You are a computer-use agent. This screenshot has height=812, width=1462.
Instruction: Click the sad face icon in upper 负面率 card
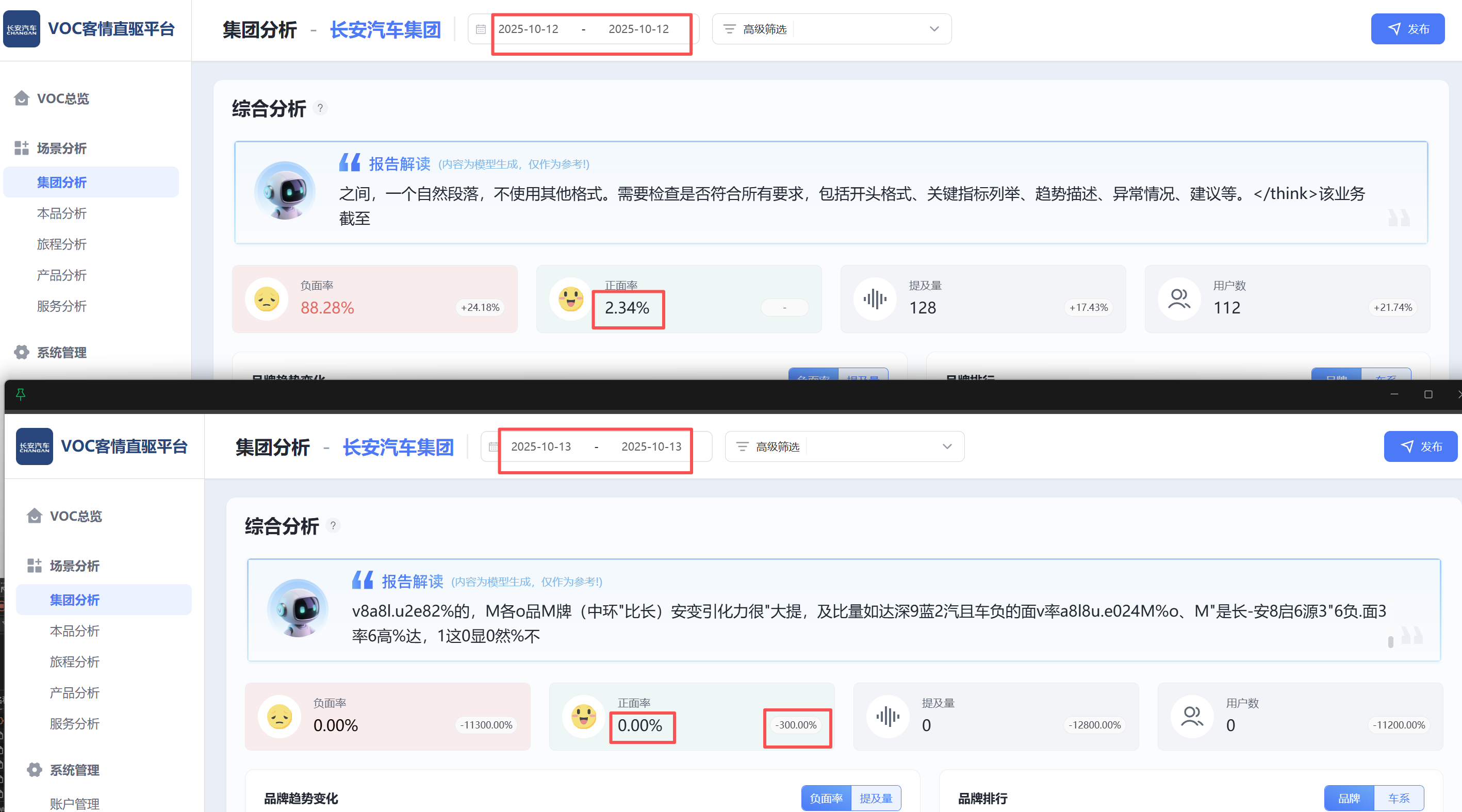click(267, 299)
